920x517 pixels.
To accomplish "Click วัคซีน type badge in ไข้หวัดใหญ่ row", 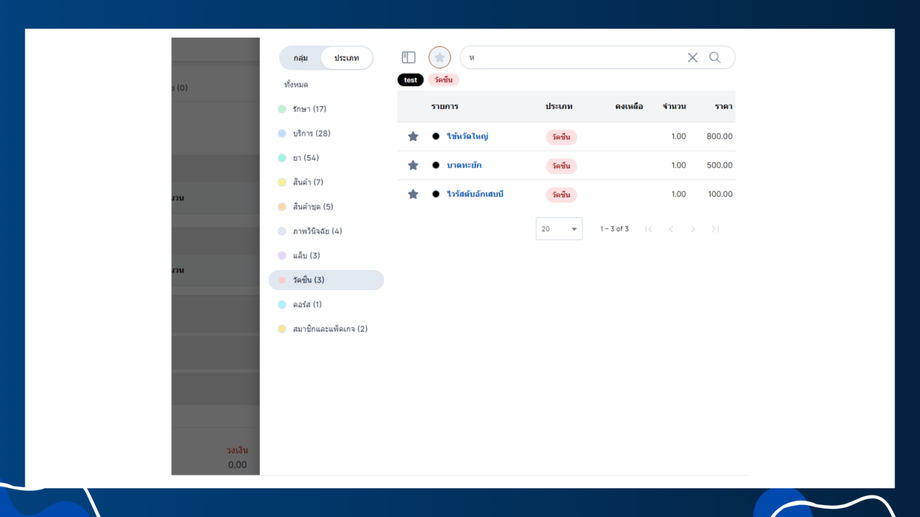I will pos(561,137).
